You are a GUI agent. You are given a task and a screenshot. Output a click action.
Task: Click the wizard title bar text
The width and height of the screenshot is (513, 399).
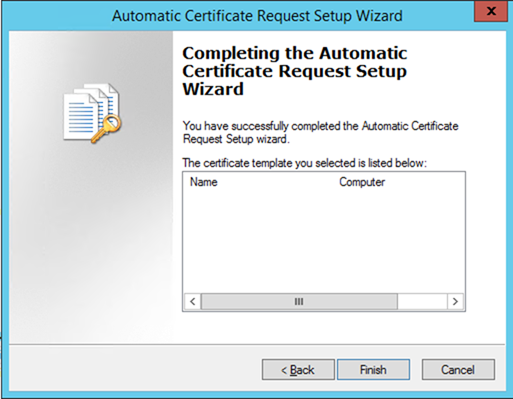coord(257,16)
